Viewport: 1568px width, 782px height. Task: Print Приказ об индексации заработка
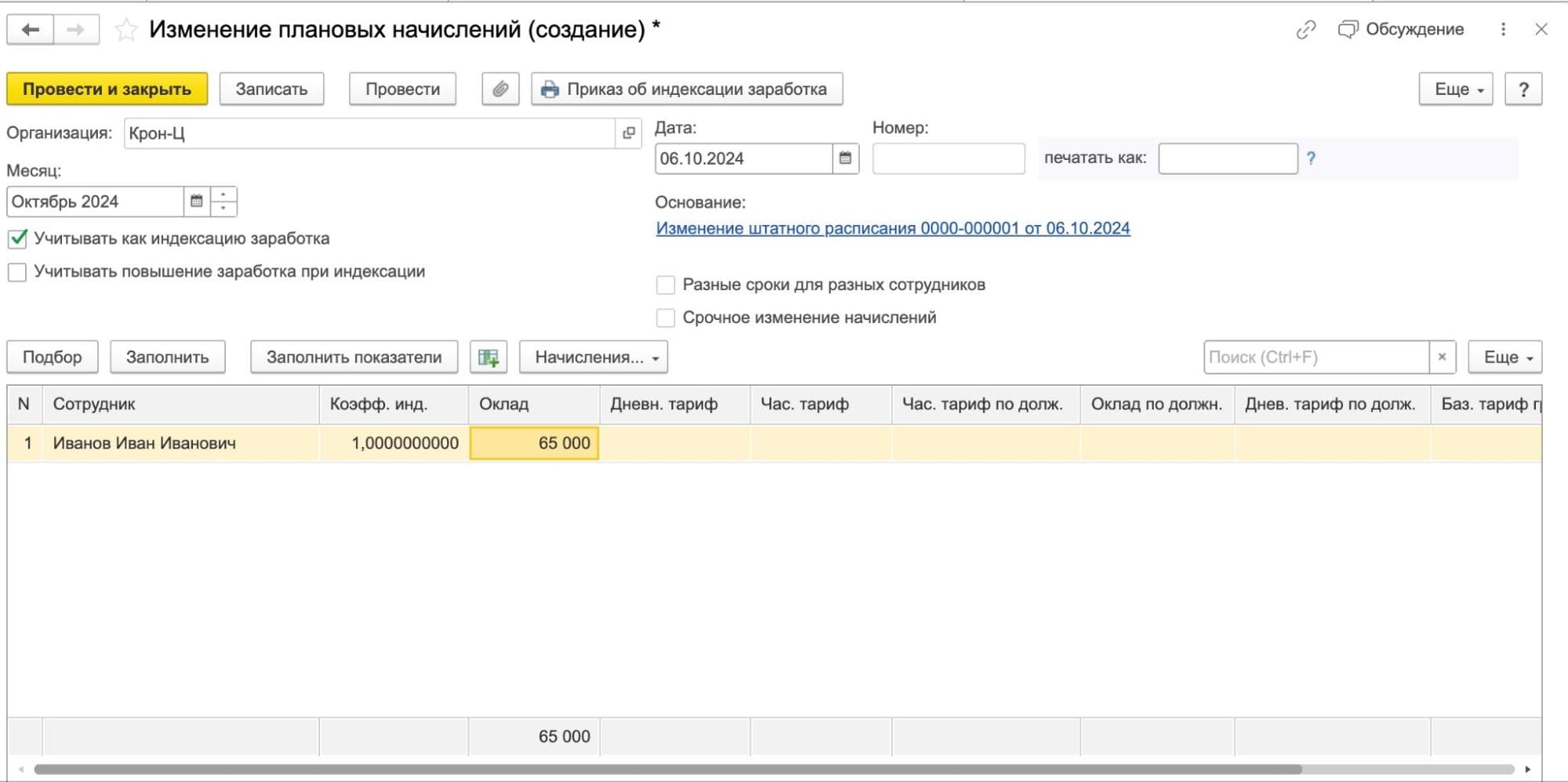click(686, 89)
